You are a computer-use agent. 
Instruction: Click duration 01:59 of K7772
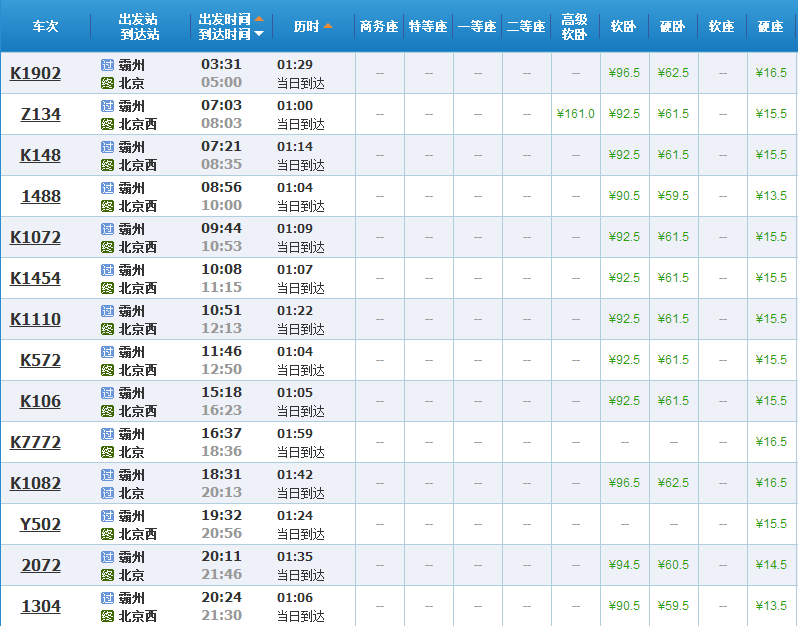pyautogui.click(x=295, y=434)
